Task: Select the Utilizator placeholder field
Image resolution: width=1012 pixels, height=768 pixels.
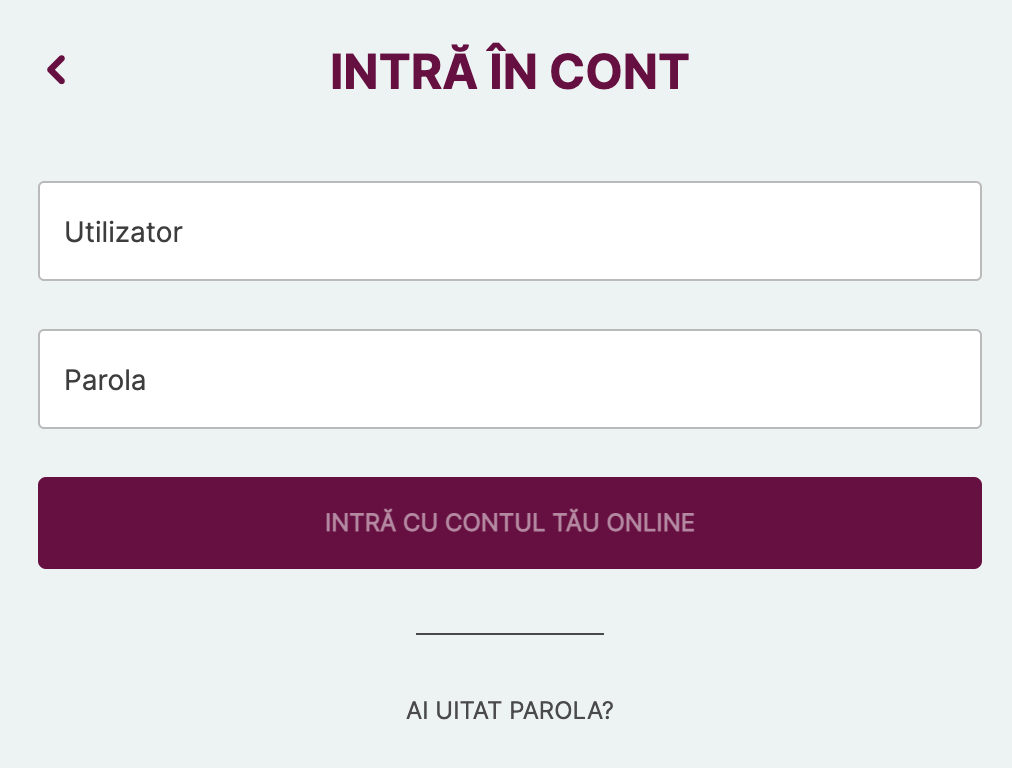Action: pyautogui.click(x=509, y=231)
